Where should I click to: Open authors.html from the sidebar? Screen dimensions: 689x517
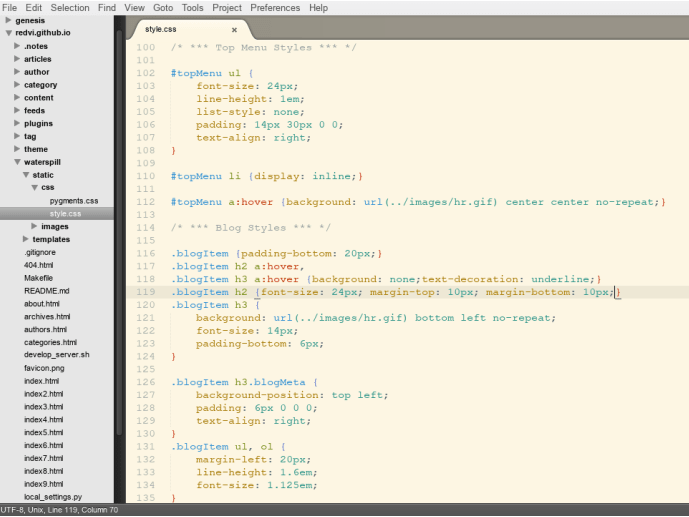[45, 329]
